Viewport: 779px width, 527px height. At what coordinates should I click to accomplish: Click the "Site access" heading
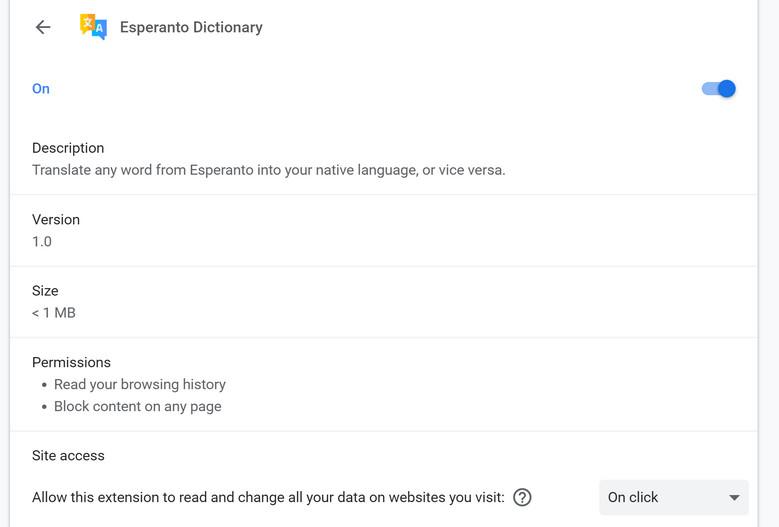click(68, 455)
